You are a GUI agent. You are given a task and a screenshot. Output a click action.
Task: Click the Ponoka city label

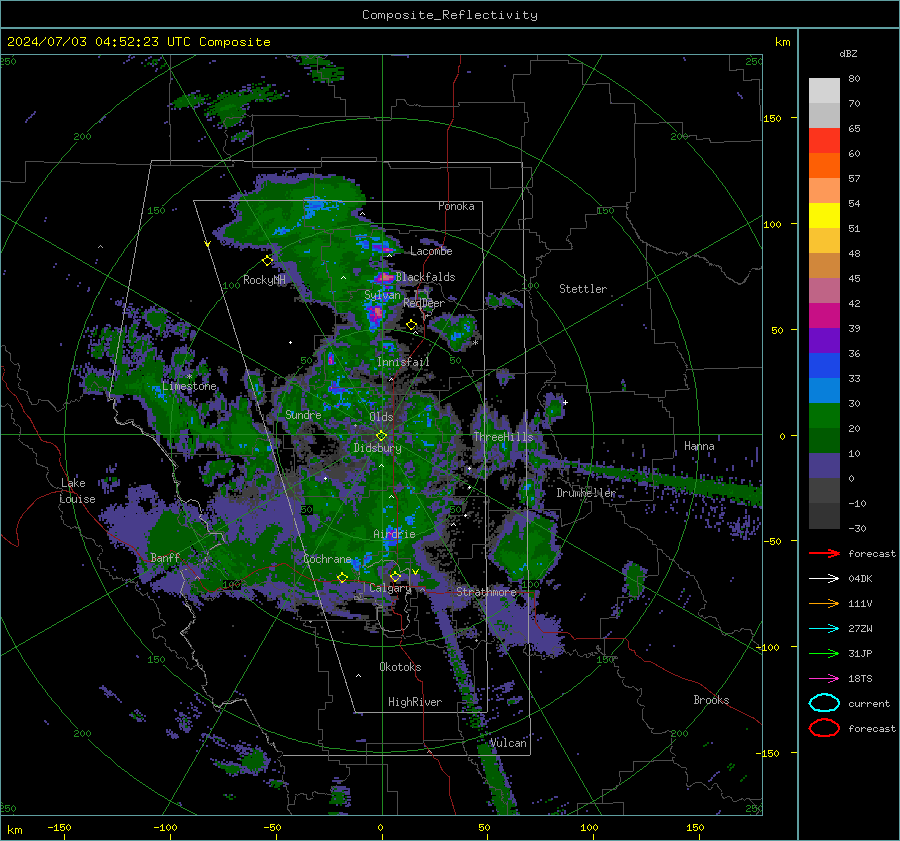[x=456, y=206]
